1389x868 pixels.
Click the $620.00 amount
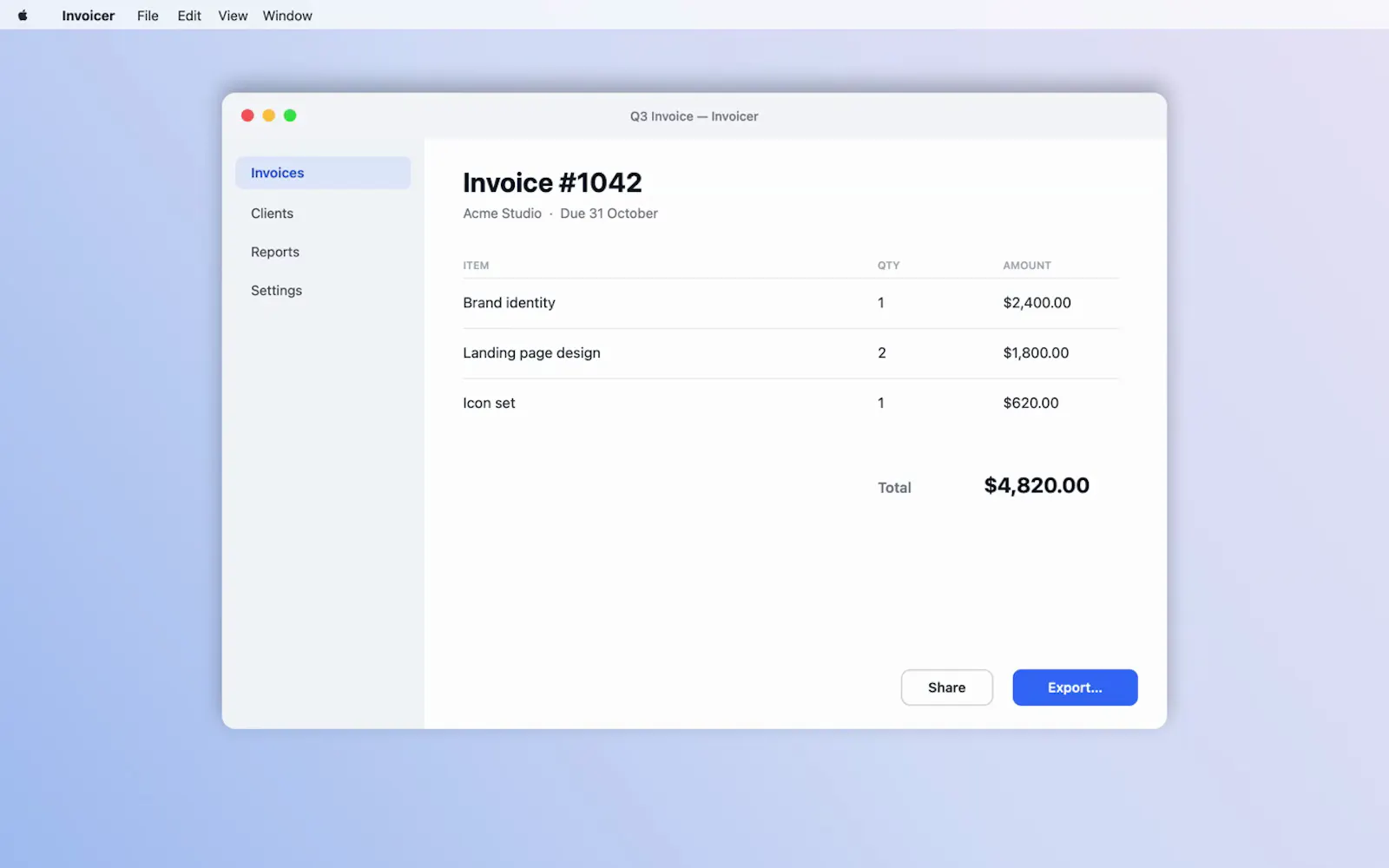click(1030, 403)
